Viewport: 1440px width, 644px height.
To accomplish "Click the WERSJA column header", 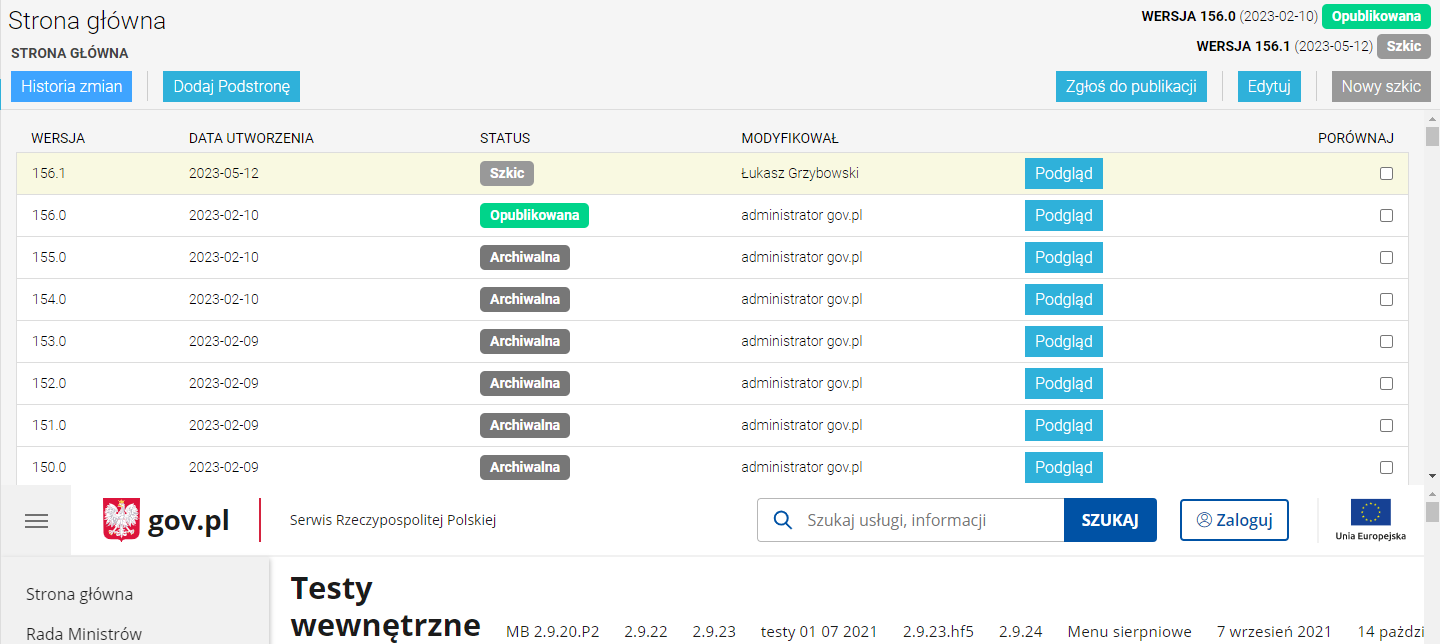I will pos(58,138).
